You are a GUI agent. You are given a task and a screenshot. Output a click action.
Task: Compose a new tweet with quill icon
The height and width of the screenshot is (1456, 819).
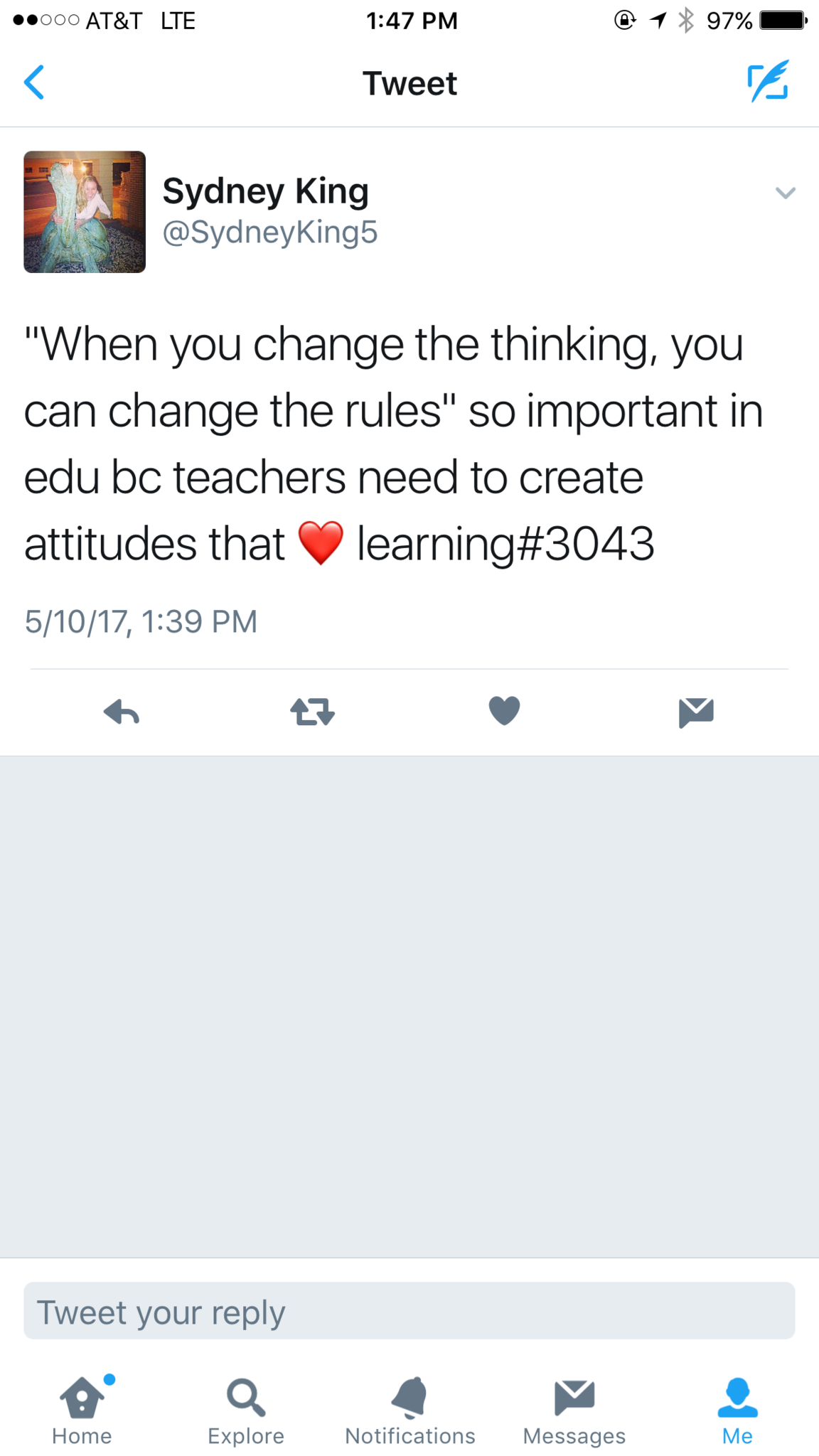(x=768, y=81)
